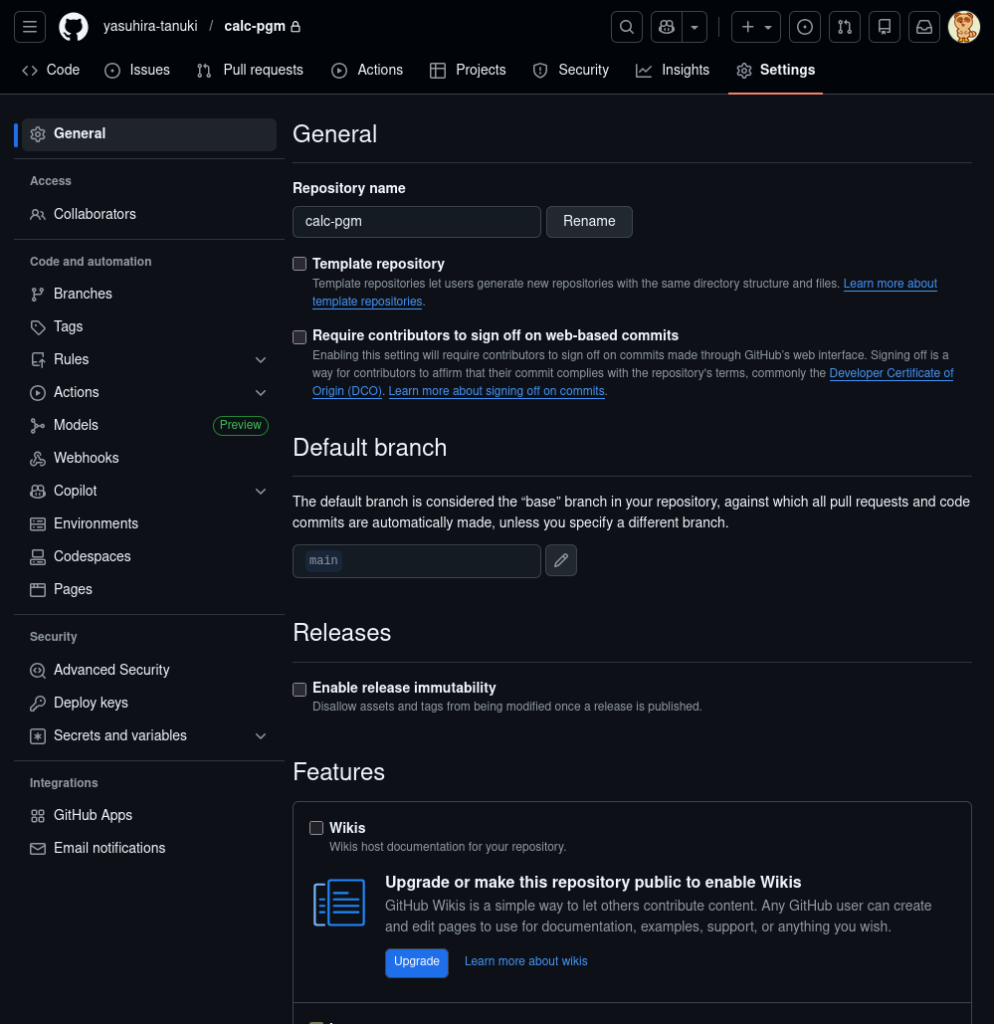Click the GitHub logo icon
Viewport: 994px width, 1024px height.
(73, 27)
